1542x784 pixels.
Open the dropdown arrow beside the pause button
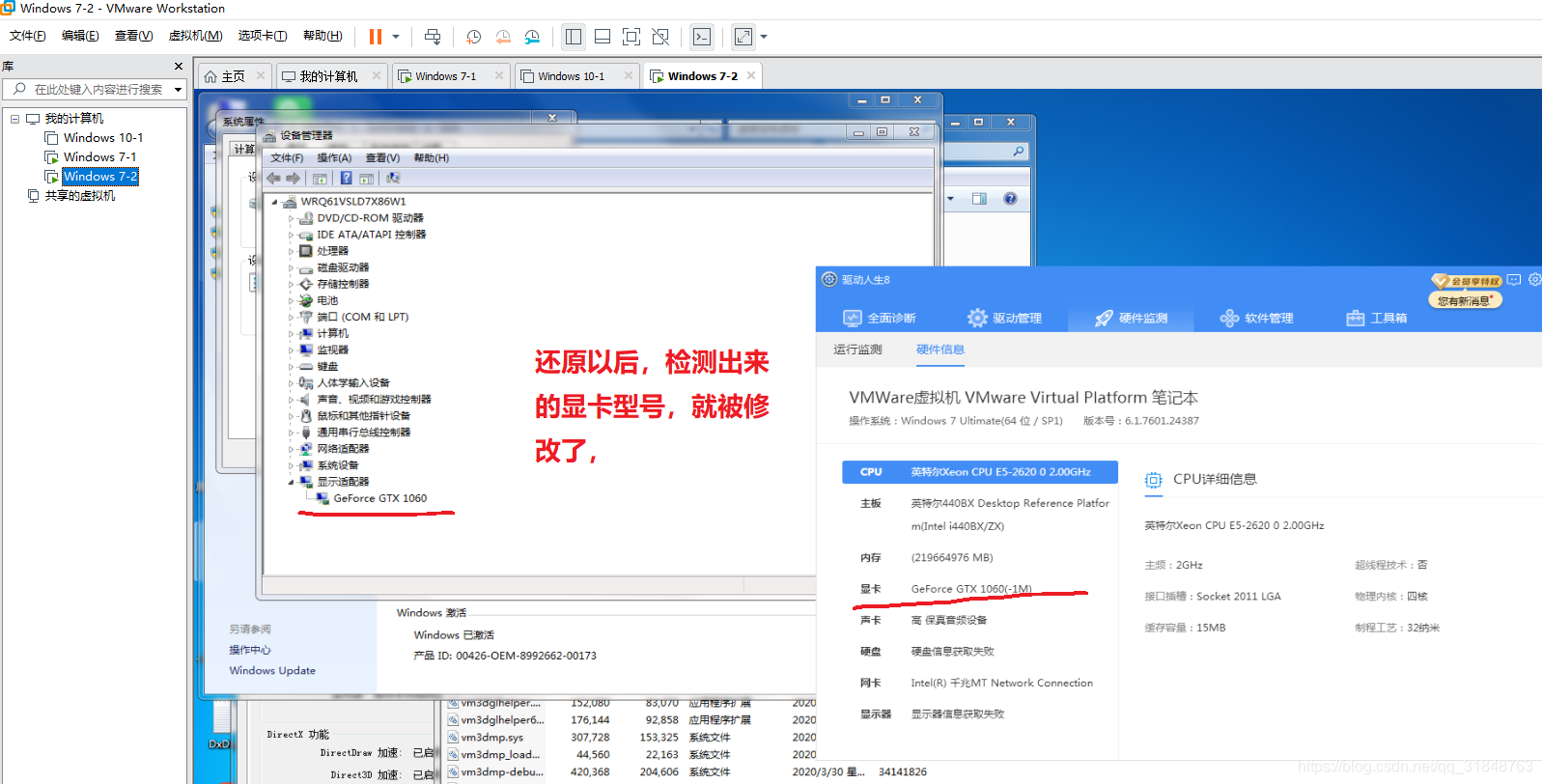pyautogui.click(x=396, y=37)
